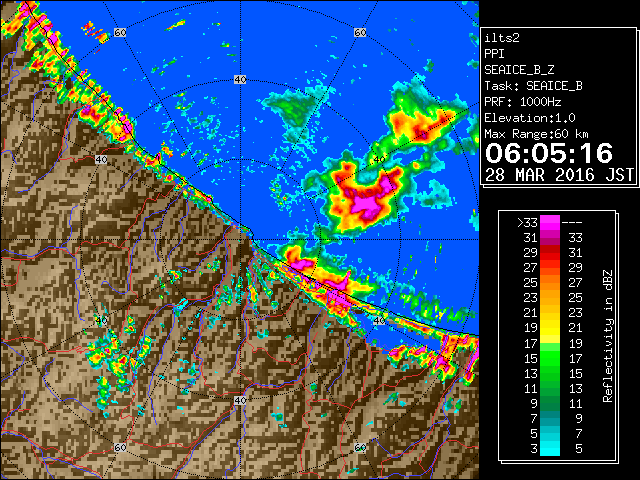Click the yellow 19–21 dBZ legend band
Viewport: 640px width, 480px height.
click(x=550, y=328)
